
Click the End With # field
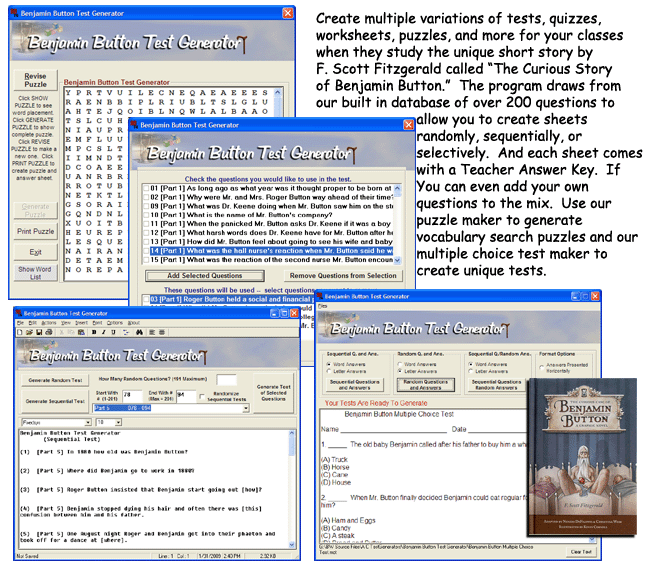tap(186, 396)
